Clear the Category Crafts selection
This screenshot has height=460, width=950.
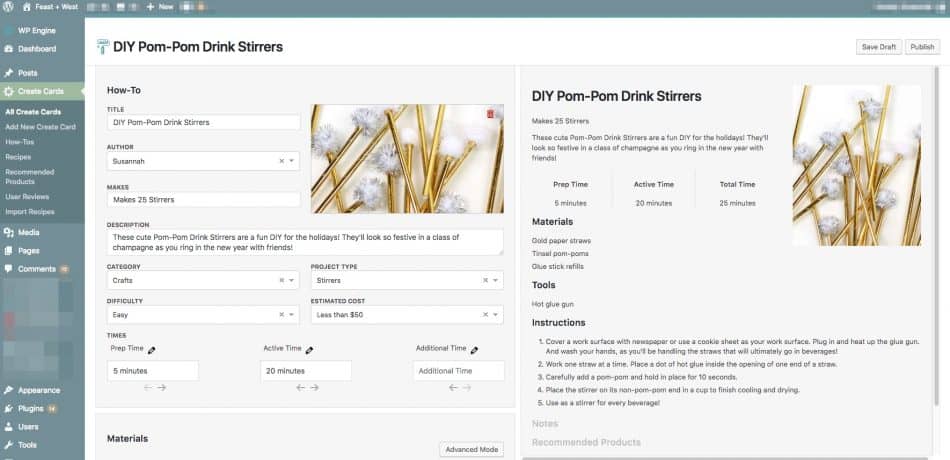(281, 281)
